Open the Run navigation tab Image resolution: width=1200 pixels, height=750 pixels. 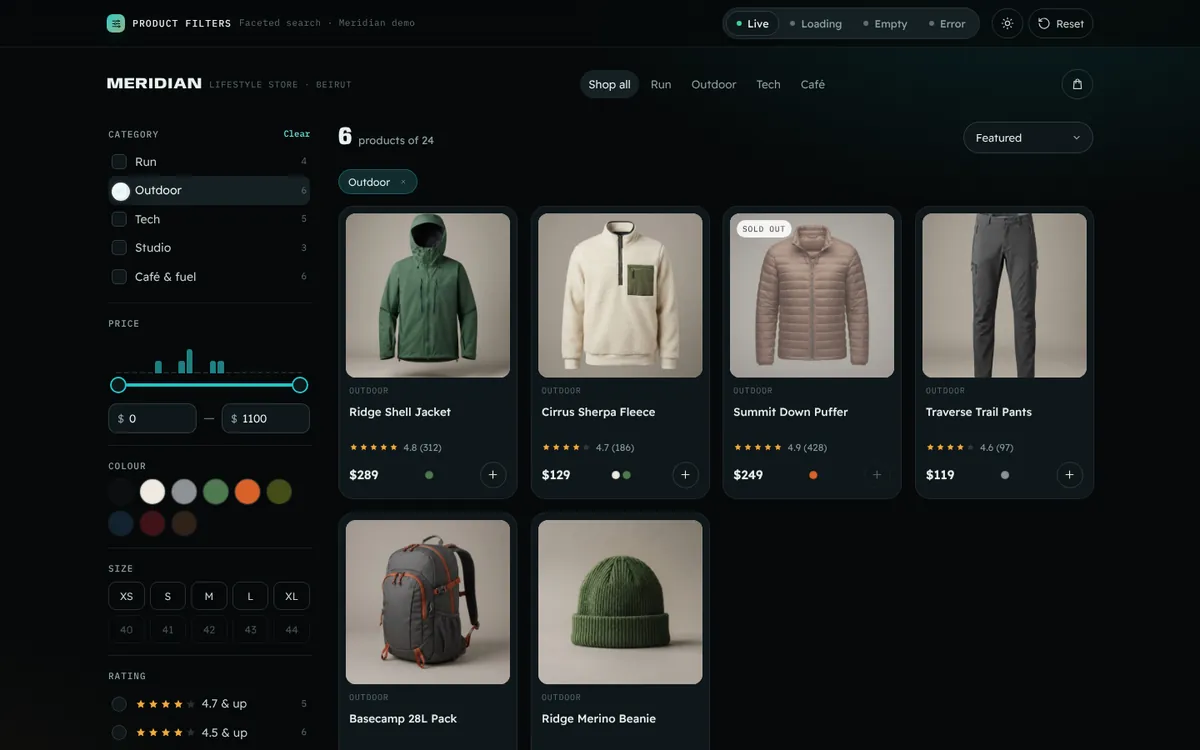pos(661,85)
